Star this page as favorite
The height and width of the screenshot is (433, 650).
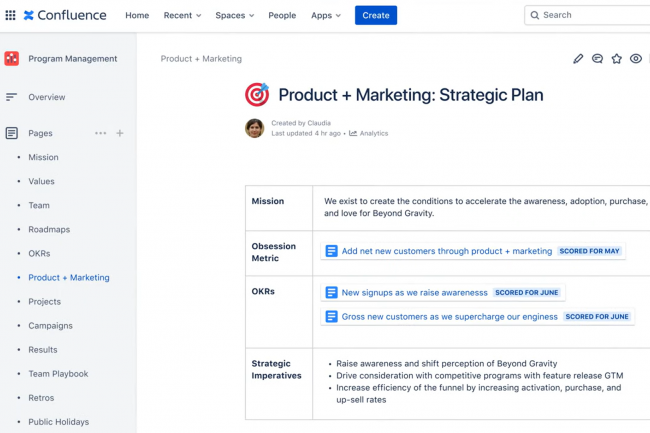click(616, 59)
